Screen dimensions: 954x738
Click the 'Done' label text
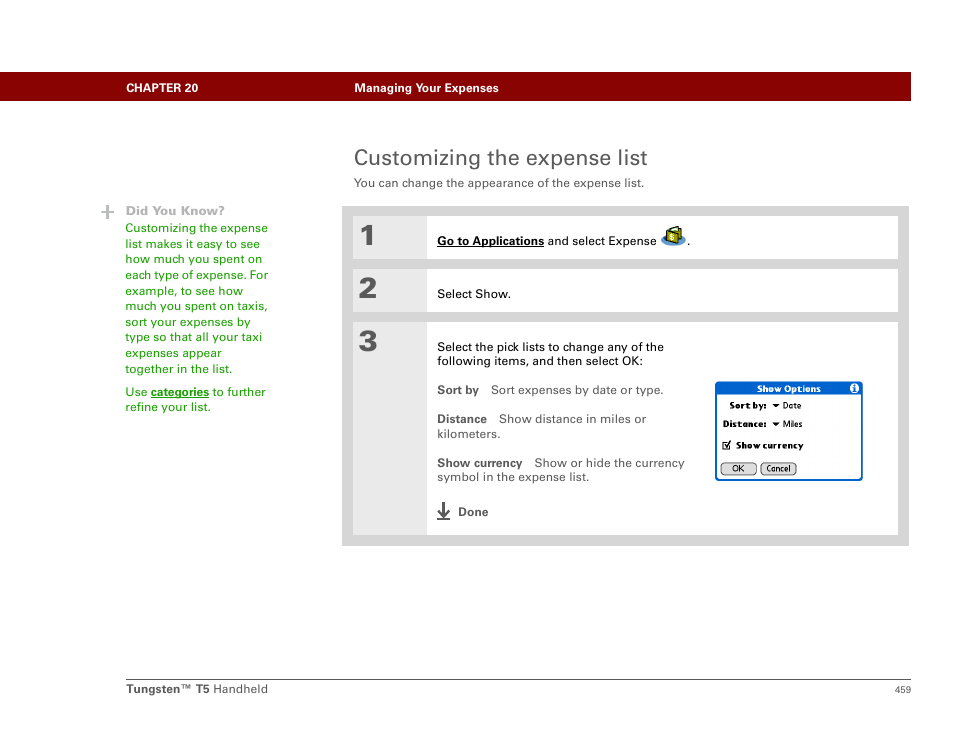(x=473, y=512)
